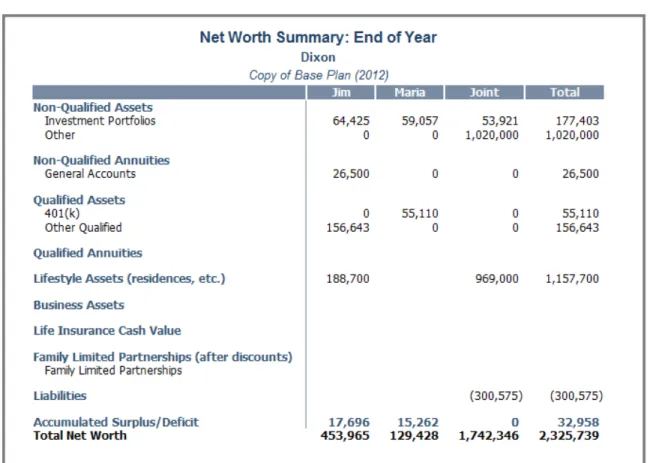Select the 'Joint' column header
The height and width of the screenshot is (463, 650).
point(484,92)
